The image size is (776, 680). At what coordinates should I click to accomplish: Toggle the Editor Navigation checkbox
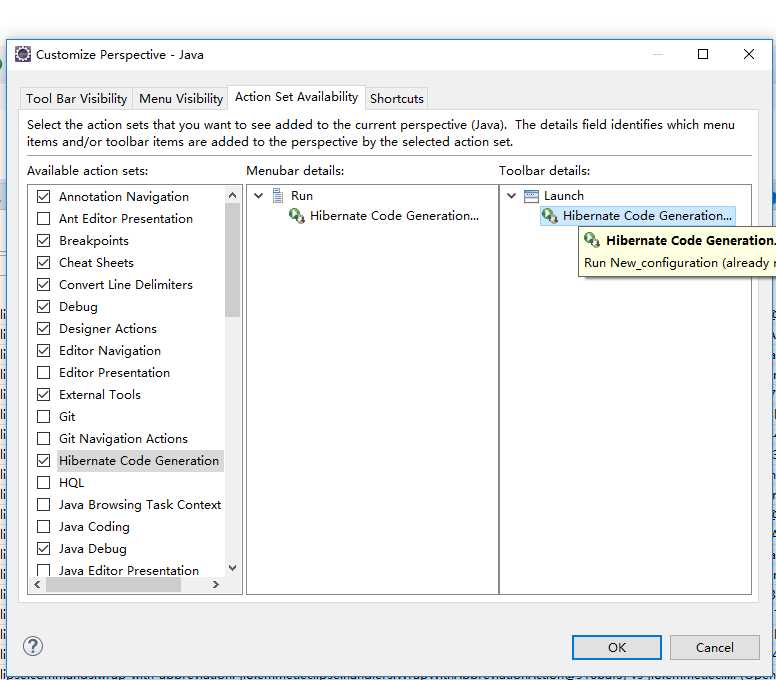(44, 350)
